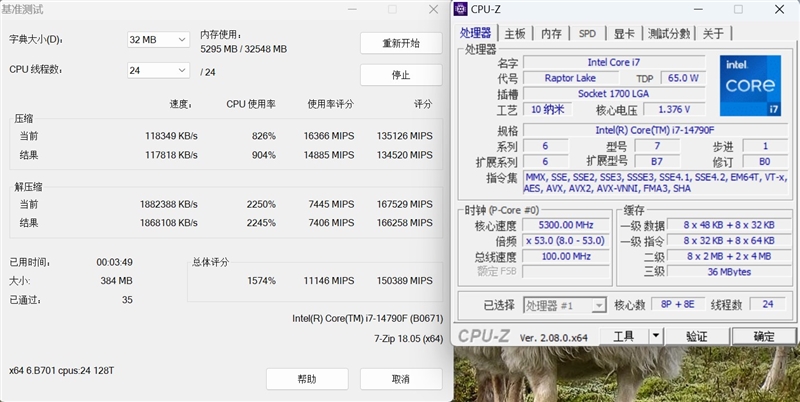This screenshot has width=800, height=402.
Task: Switch to the 显卡 tab
Action: (624, 34)
